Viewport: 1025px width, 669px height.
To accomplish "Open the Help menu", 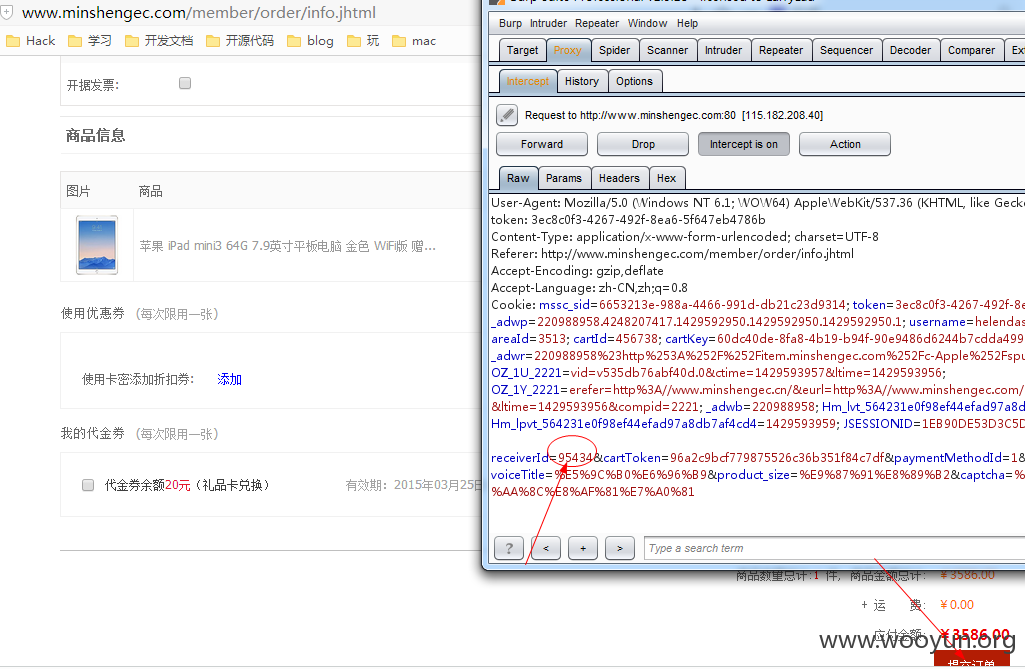I will tap(687, 24).
